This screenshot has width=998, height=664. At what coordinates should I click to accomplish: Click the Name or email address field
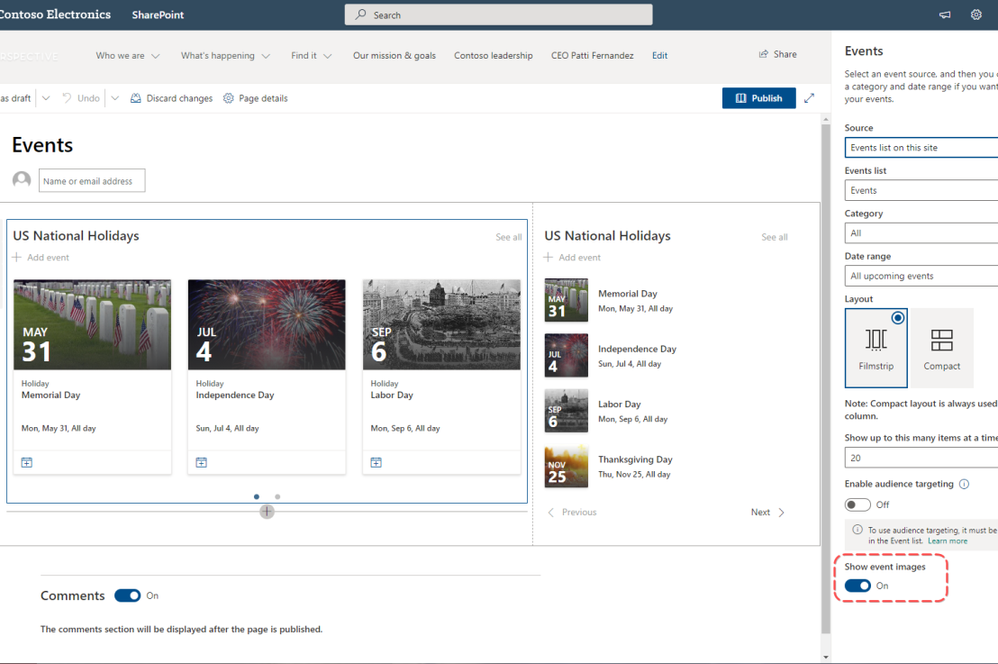click(x=92, y=181)
